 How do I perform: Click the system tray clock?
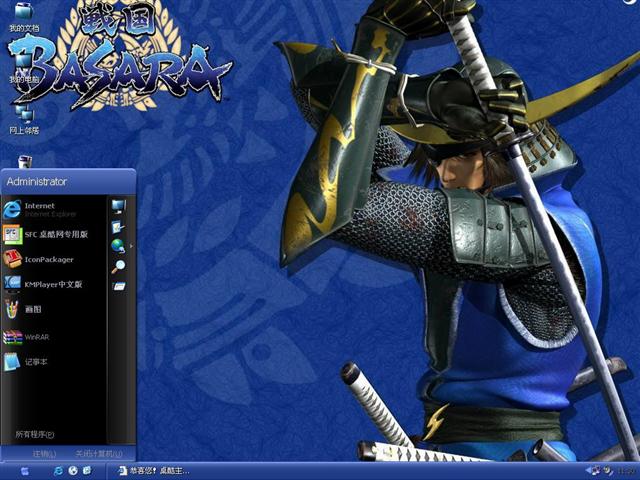628,471
